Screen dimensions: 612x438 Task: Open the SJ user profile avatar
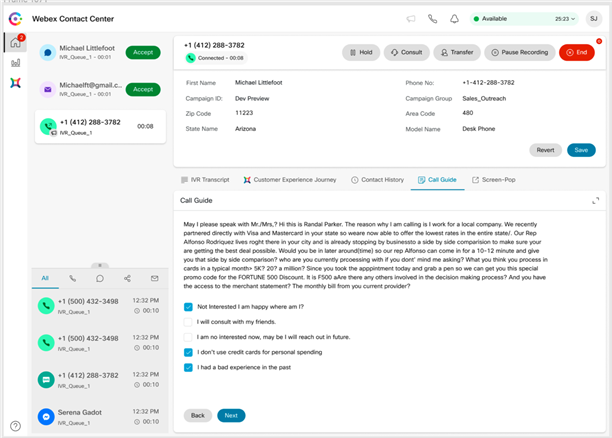[594, 19]
